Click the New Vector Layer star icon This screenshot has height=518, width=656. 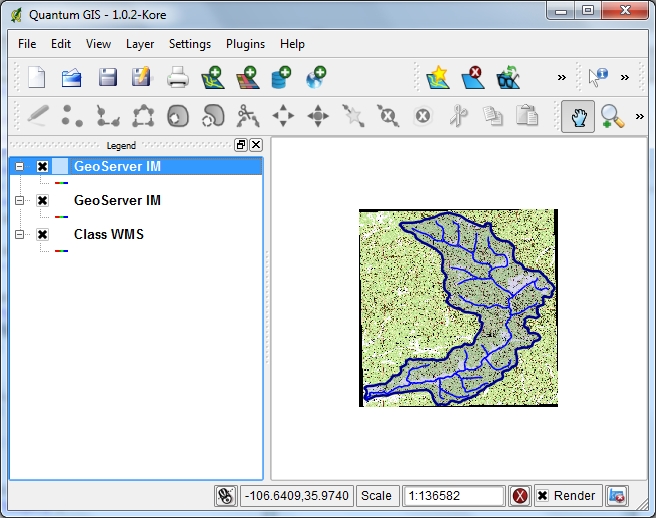click(438, 77)
